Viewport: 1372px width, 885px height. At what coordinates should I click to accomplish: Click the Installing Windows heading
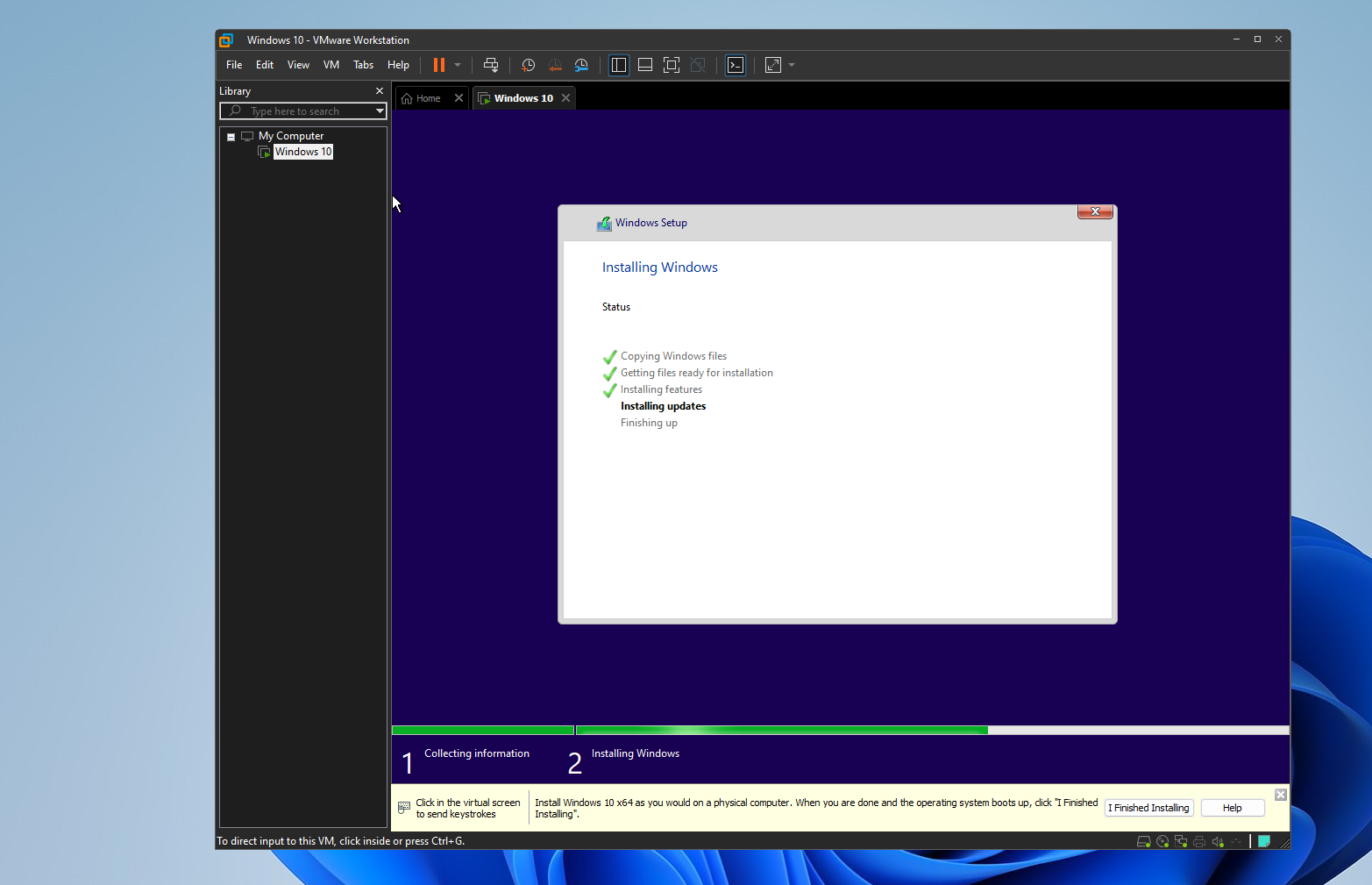tap(660, 268)
